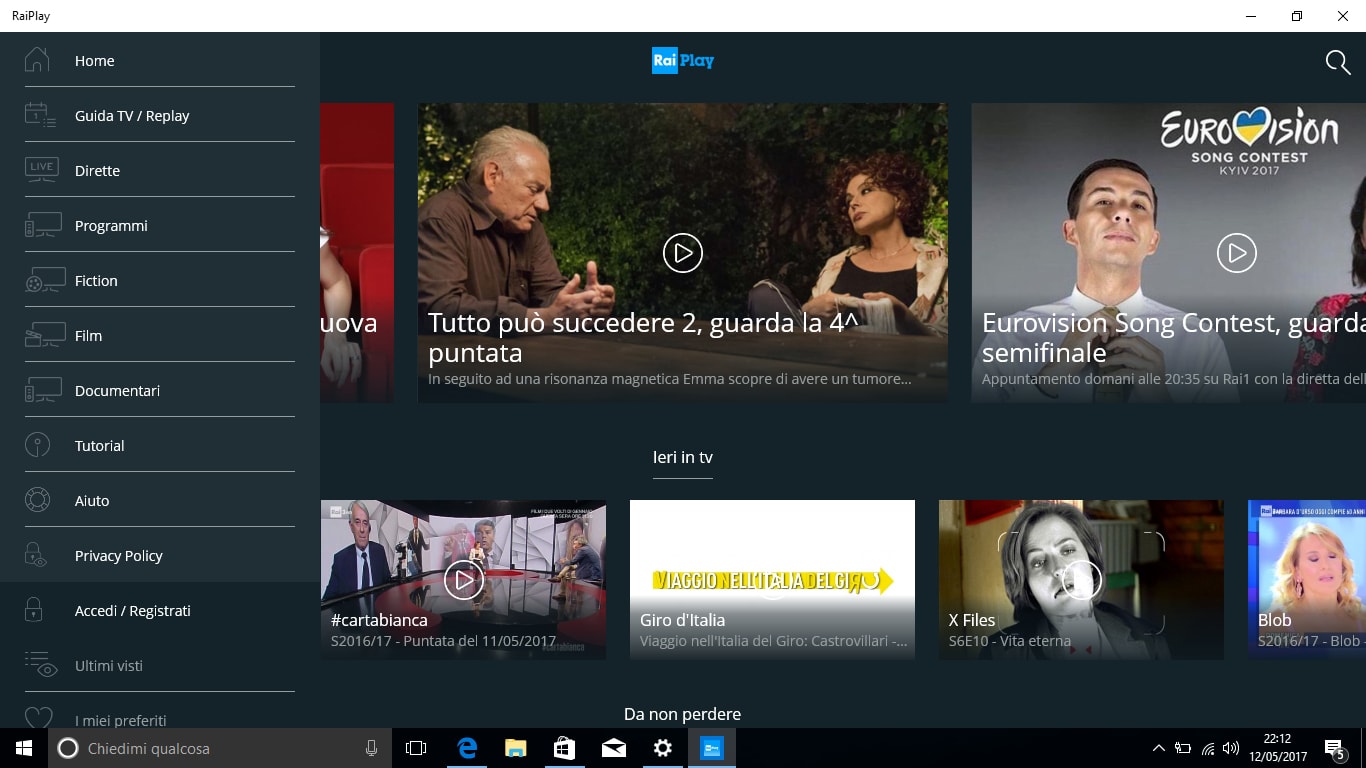
Task: Open volume control in system tray
Action: pos(1231,748)
